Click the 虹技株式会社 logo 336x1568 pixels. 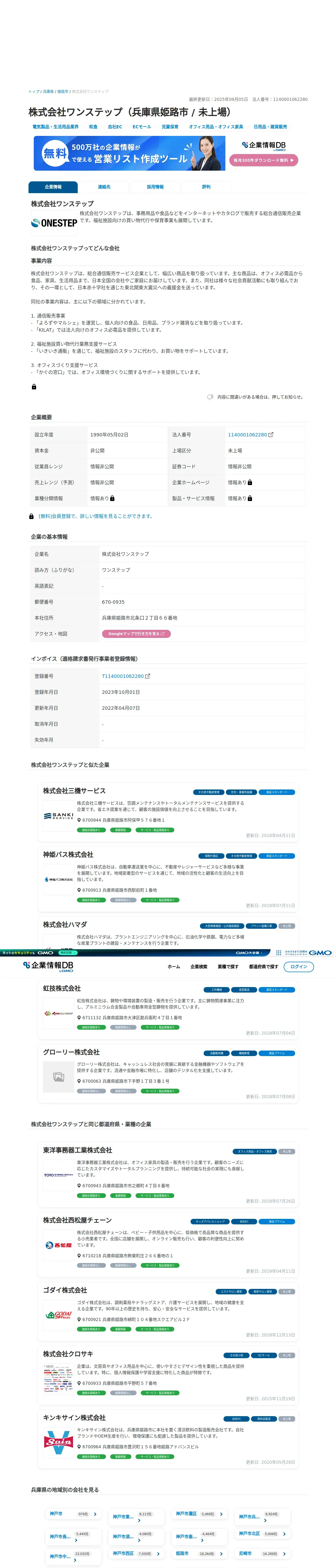point(59,1013)
